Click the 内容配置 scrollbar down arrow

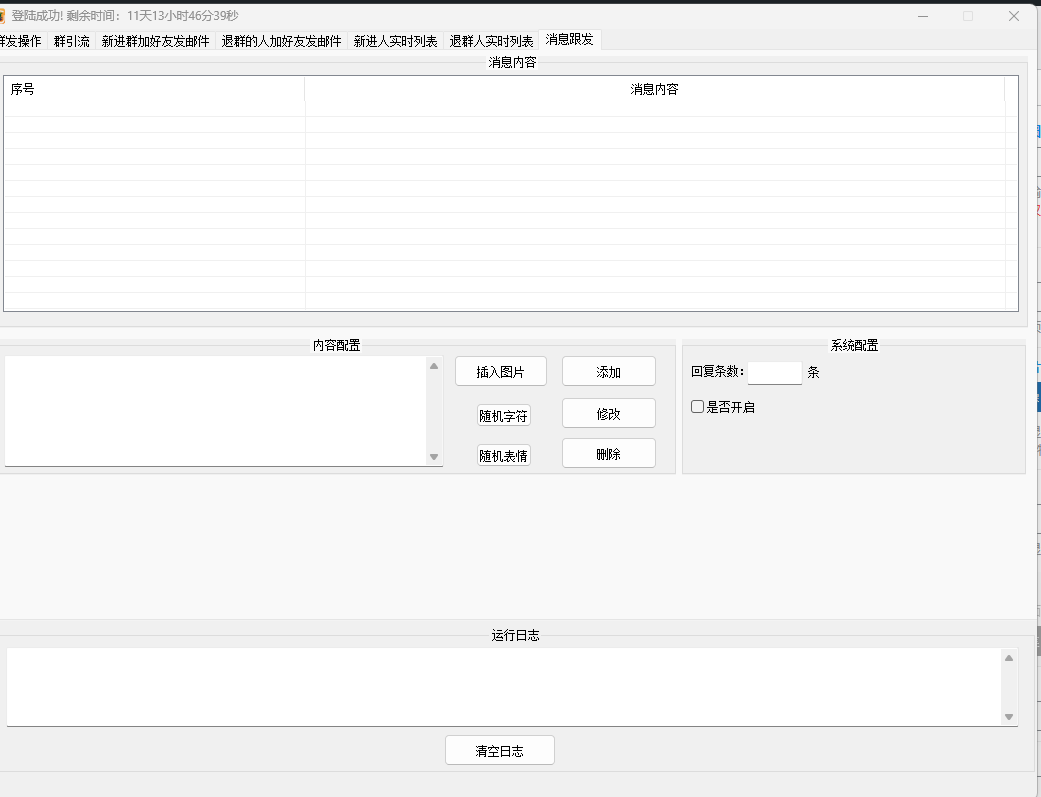point(434,457)
